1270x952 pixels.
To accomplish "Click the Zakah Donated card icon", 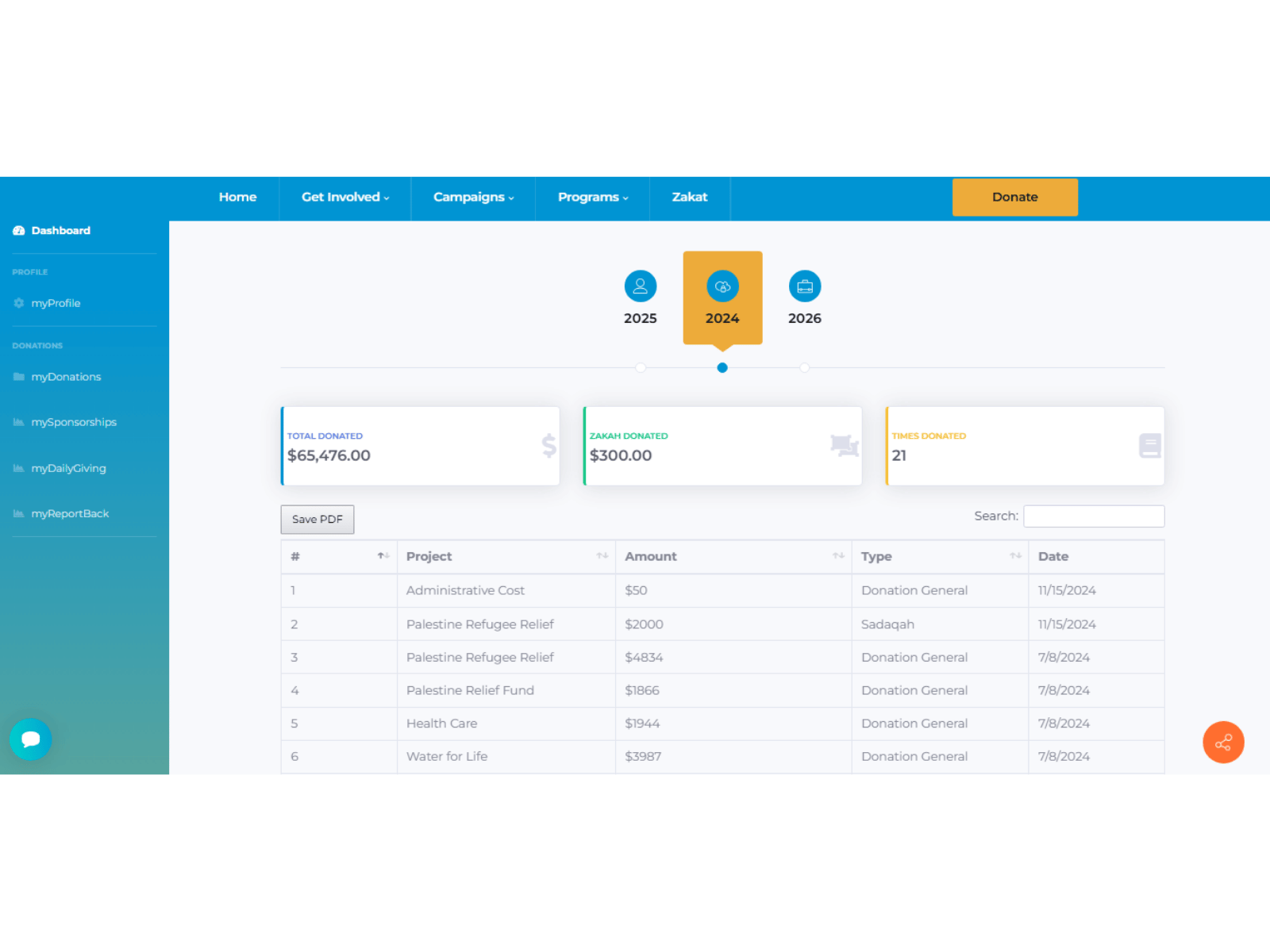I will 845,446.
